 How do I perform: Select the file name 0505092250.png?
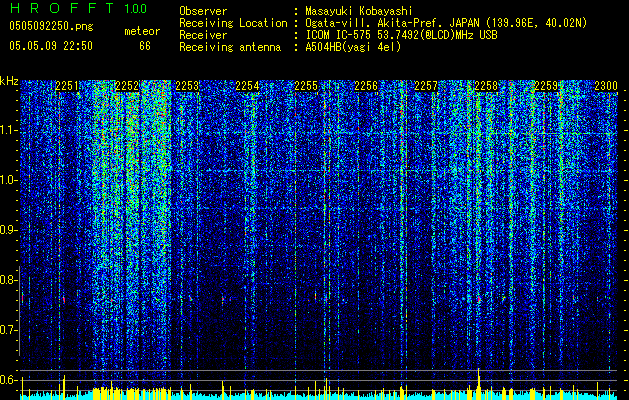pos(51,27)
